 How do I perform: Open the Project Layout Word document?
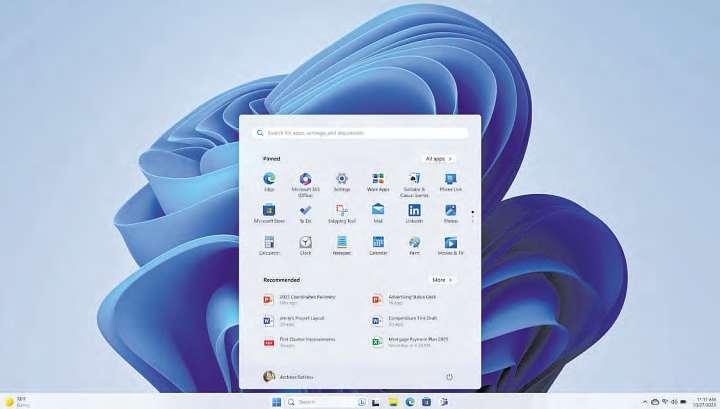click(294, 320)
